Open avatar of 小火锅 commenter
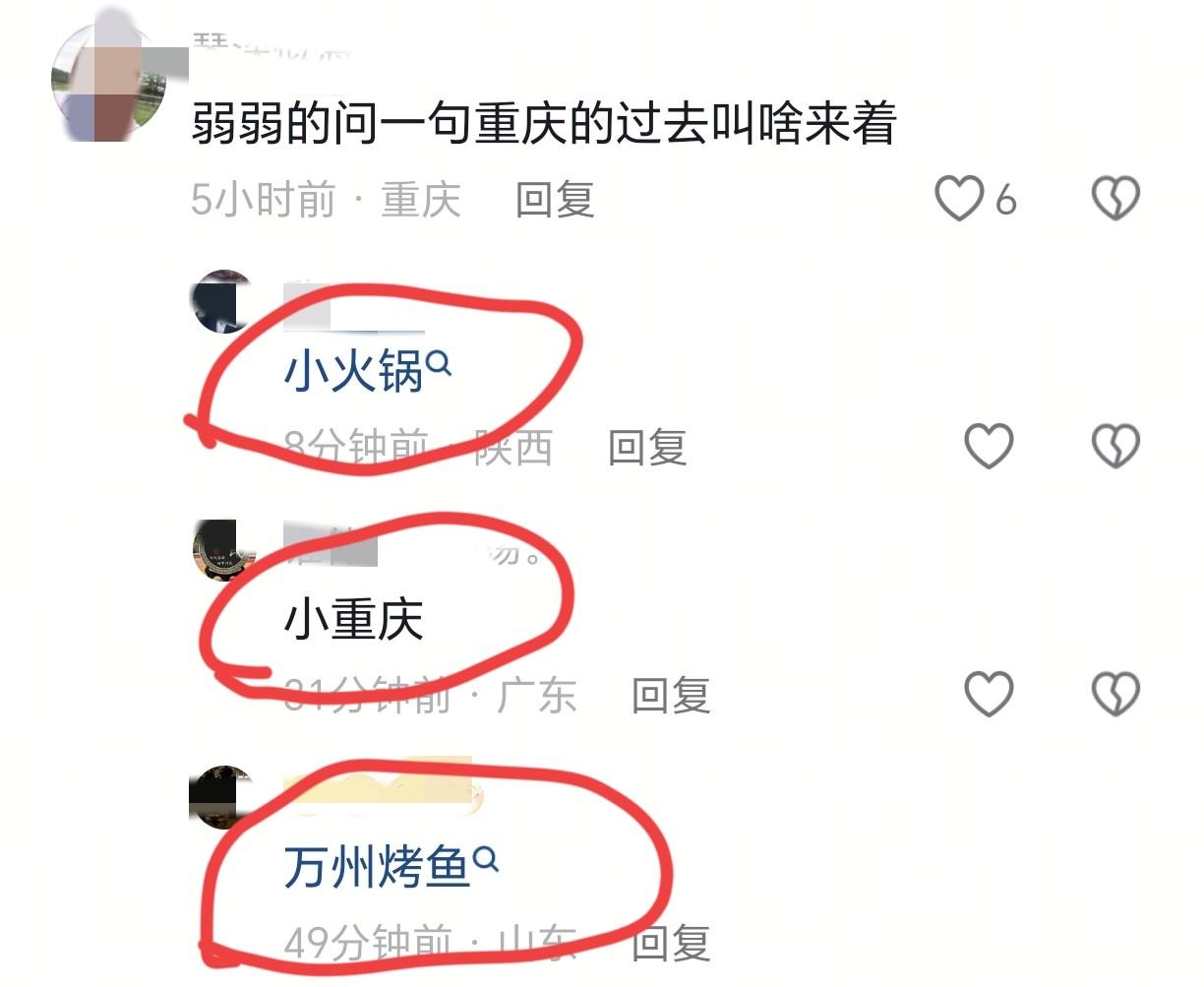This screenshot has width=1204, height=987. (x=222, y=301)
